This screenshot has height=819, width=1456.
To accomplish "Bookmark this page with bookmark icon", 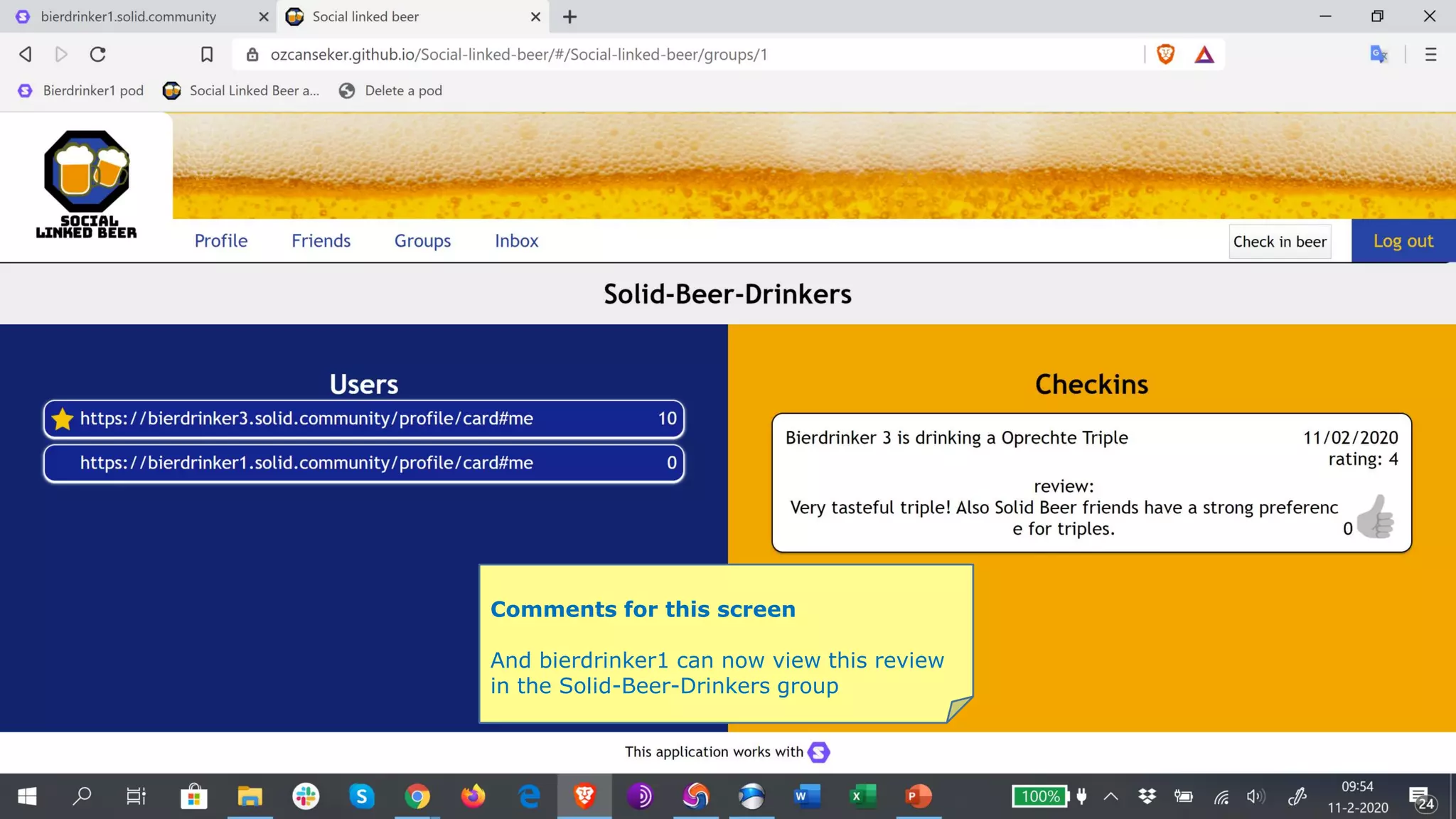I will 207,54.
